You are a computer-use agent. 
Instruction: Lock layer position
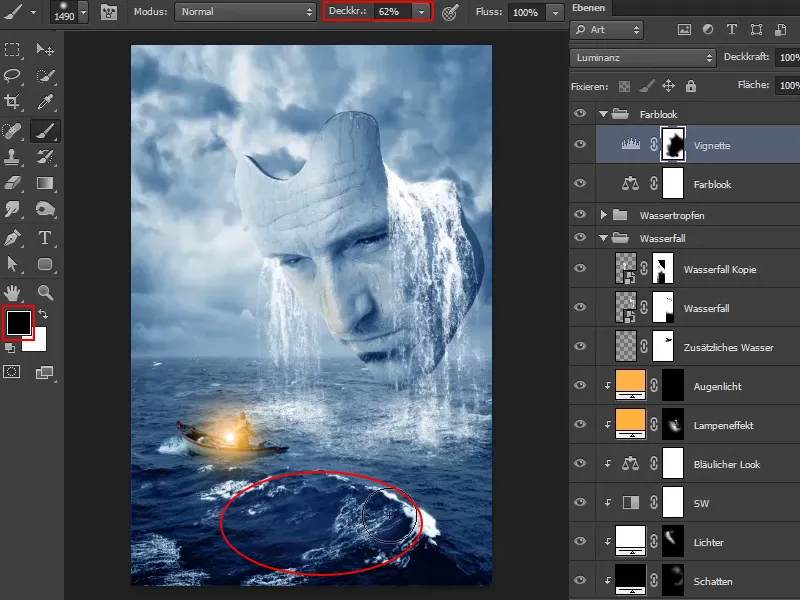(x=668, y=86)
